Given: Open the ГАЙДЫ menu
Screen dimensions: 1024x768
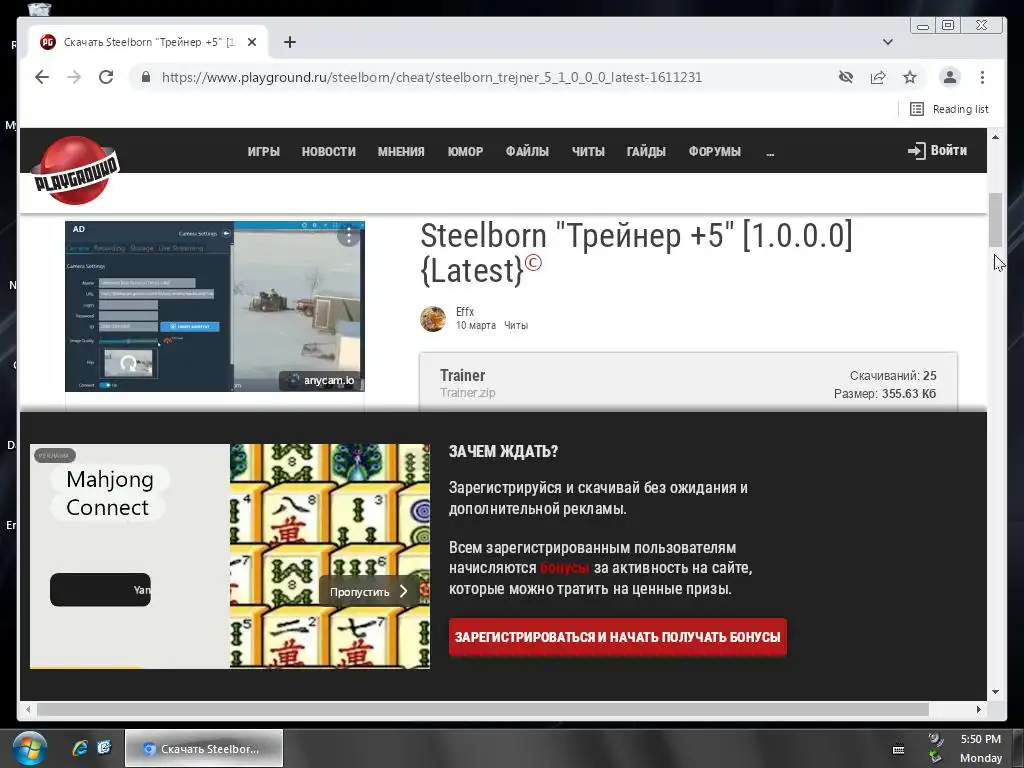Looking at the screenshot, I should (646, 152).
